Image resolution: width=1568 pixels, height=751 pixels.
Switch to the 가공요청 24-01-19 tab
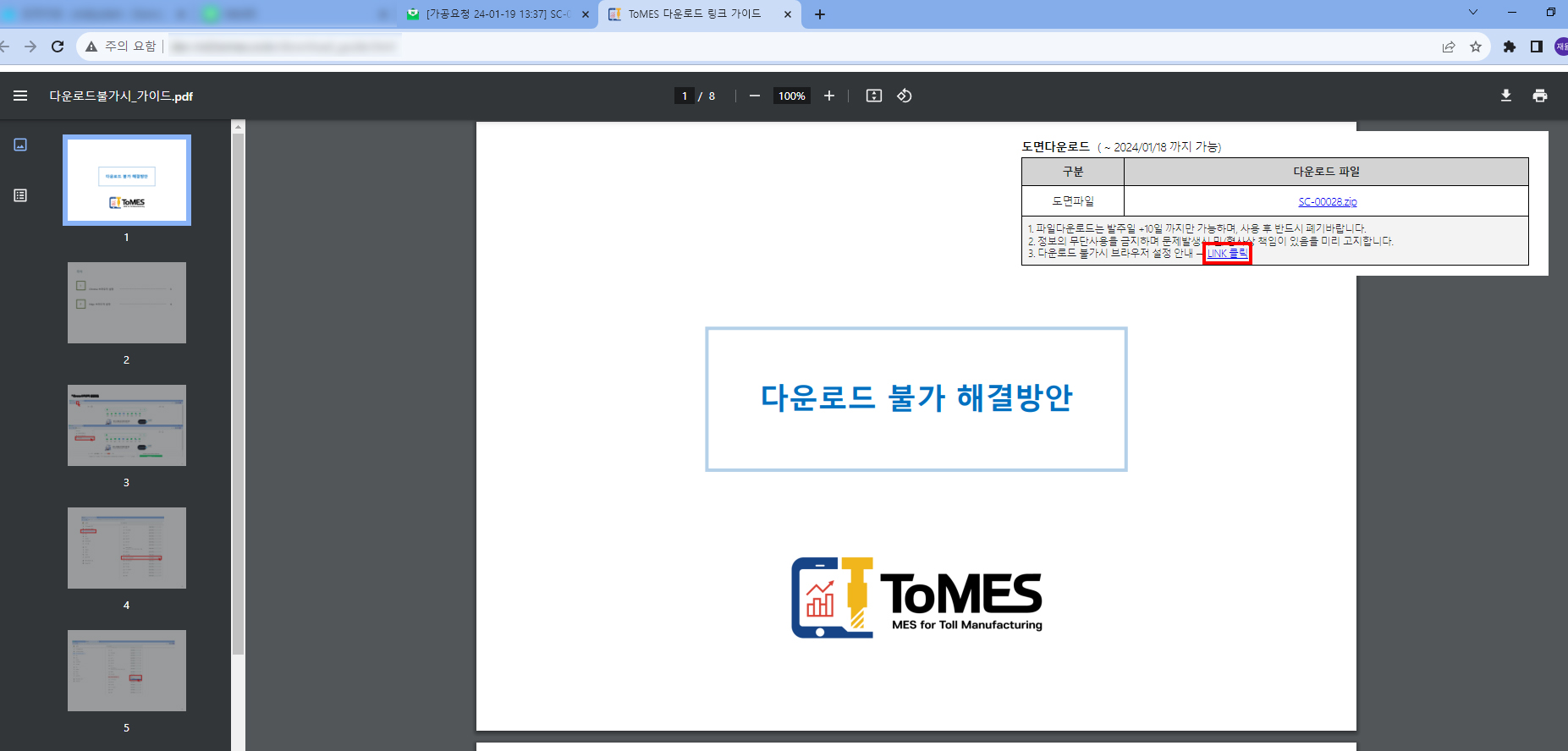(x=497, y=14)
